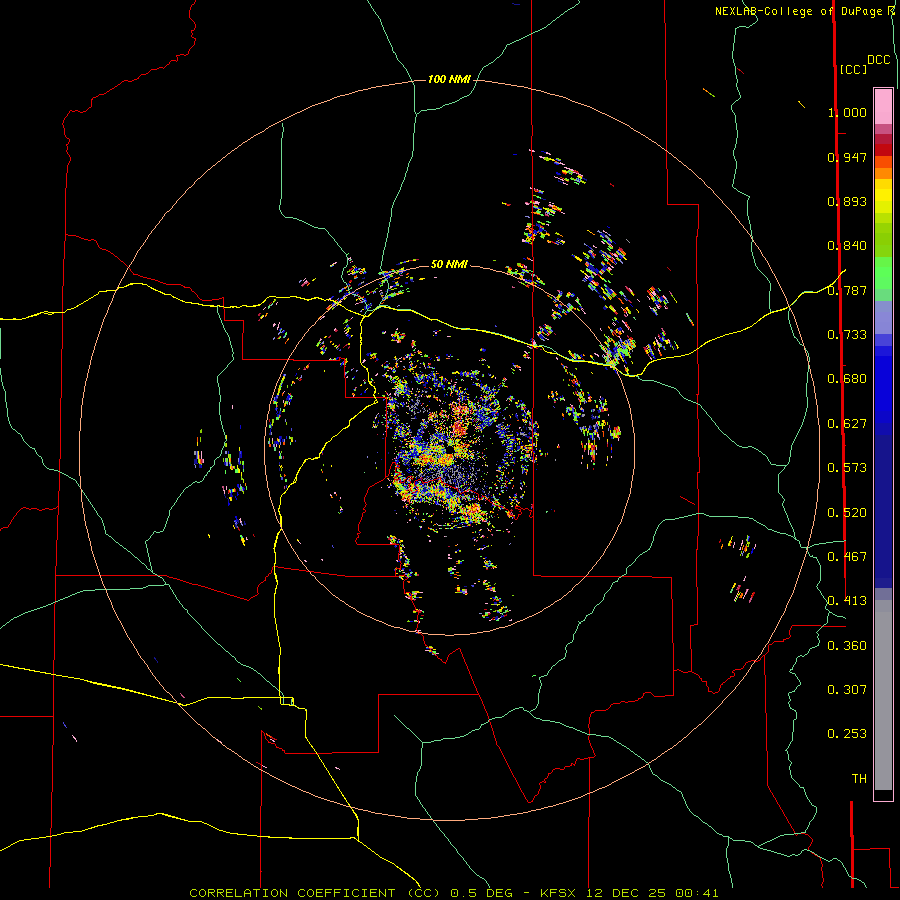Click the 0.840 legend value
This screenshot has width=900, height=900.
click(x=847, y=245)
